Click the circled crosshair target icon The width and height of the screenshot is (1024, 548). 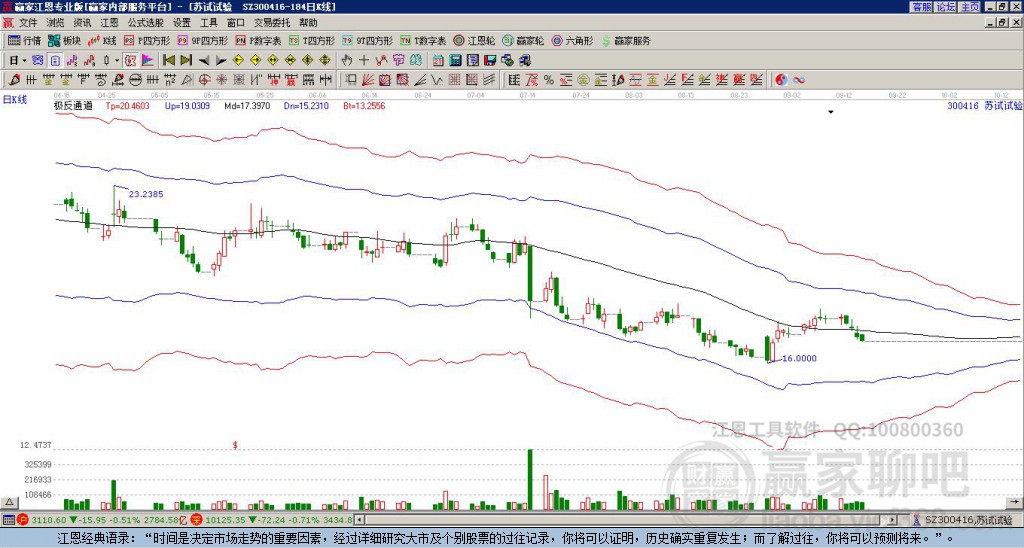[204, 80]
